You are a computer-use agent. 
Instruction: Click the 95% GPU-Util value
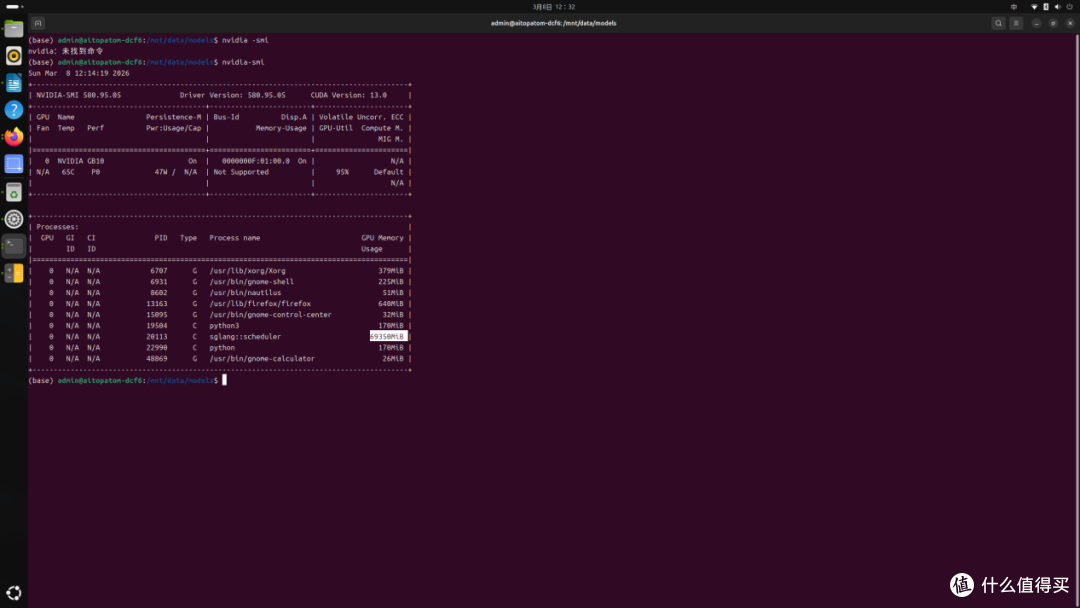point(342,172)
